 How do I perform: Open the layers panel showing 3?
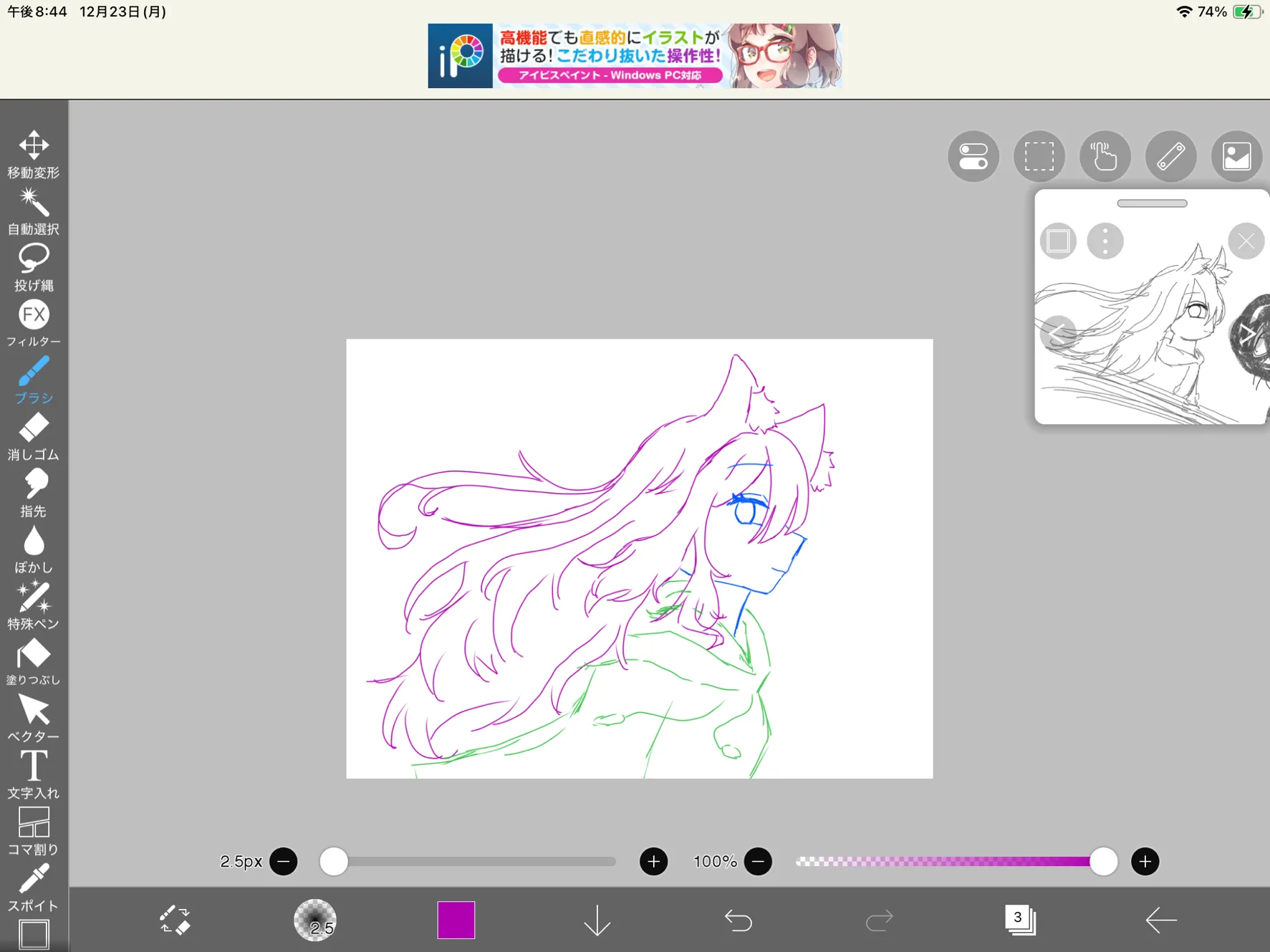click(x=1020, y=920)
